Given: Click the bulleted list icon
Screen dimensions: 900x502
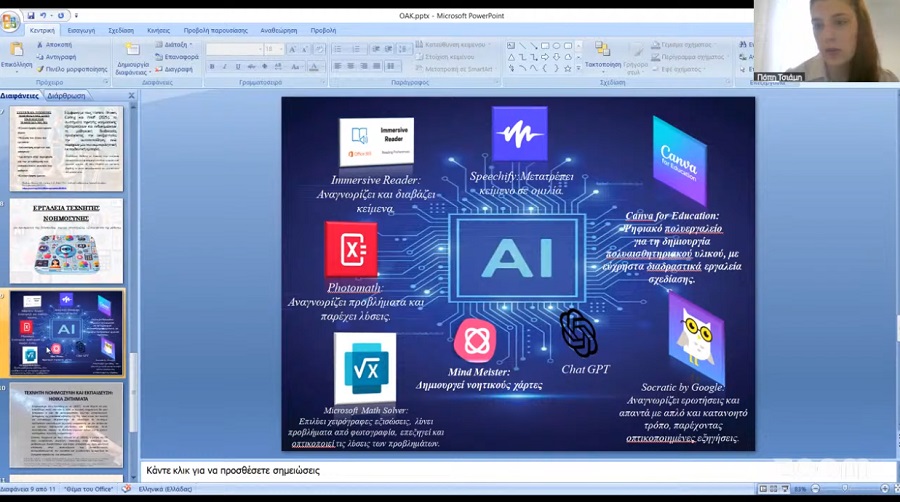Looking at the screenshot, I should (339, 49).
